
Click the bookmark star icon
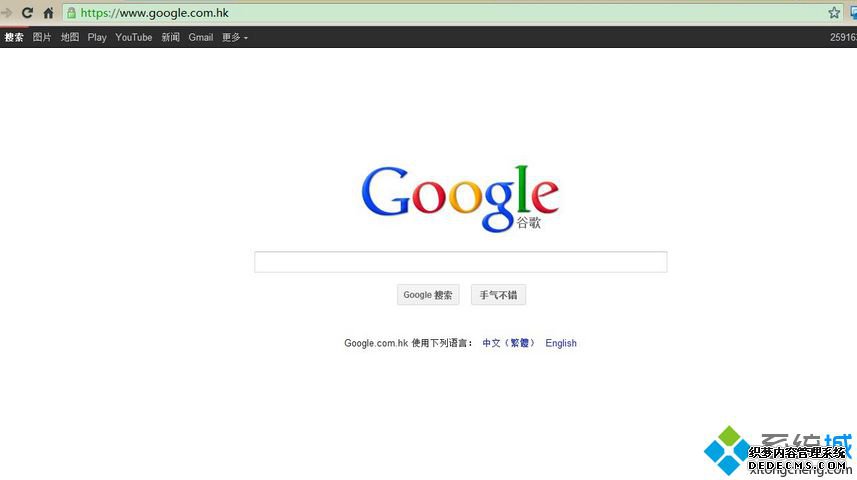point(833,13)
